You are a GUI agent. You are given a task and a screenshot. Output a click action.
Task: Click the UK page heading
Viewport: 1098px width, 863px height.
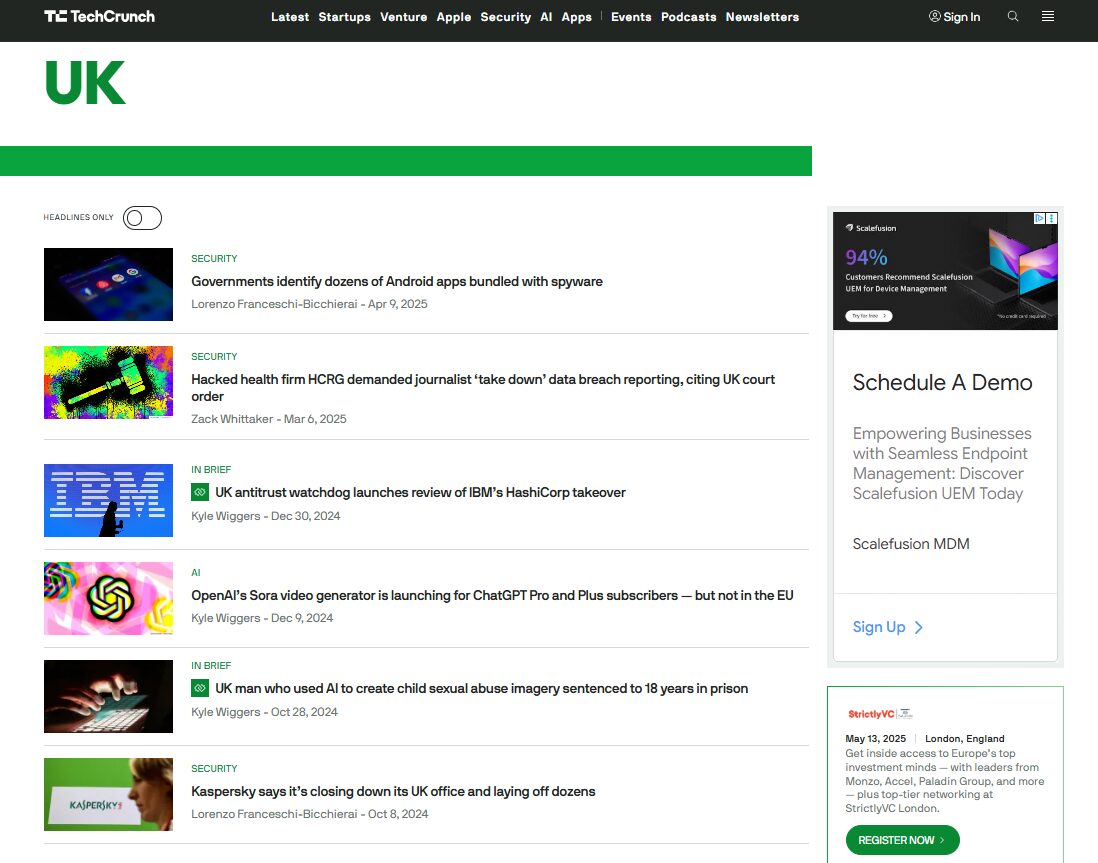point(85,83)
